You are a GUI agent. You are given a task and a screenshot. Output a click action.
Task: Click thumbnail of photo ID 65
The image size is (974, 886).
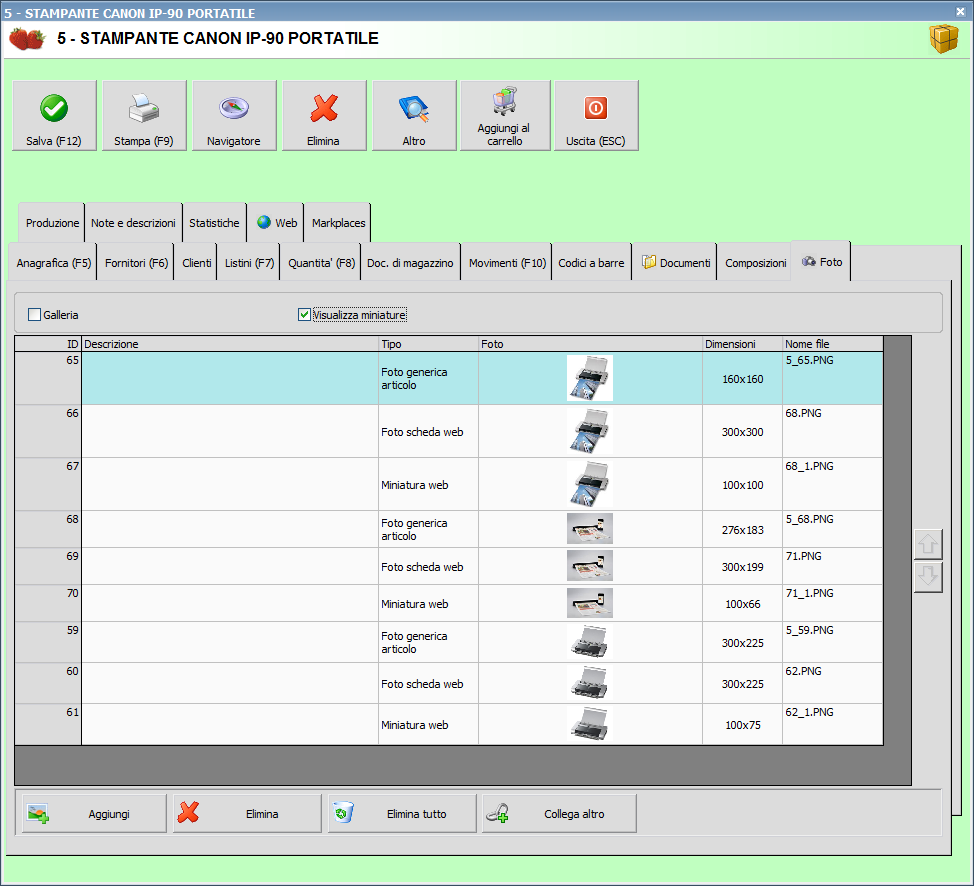[x=589, y=378]
